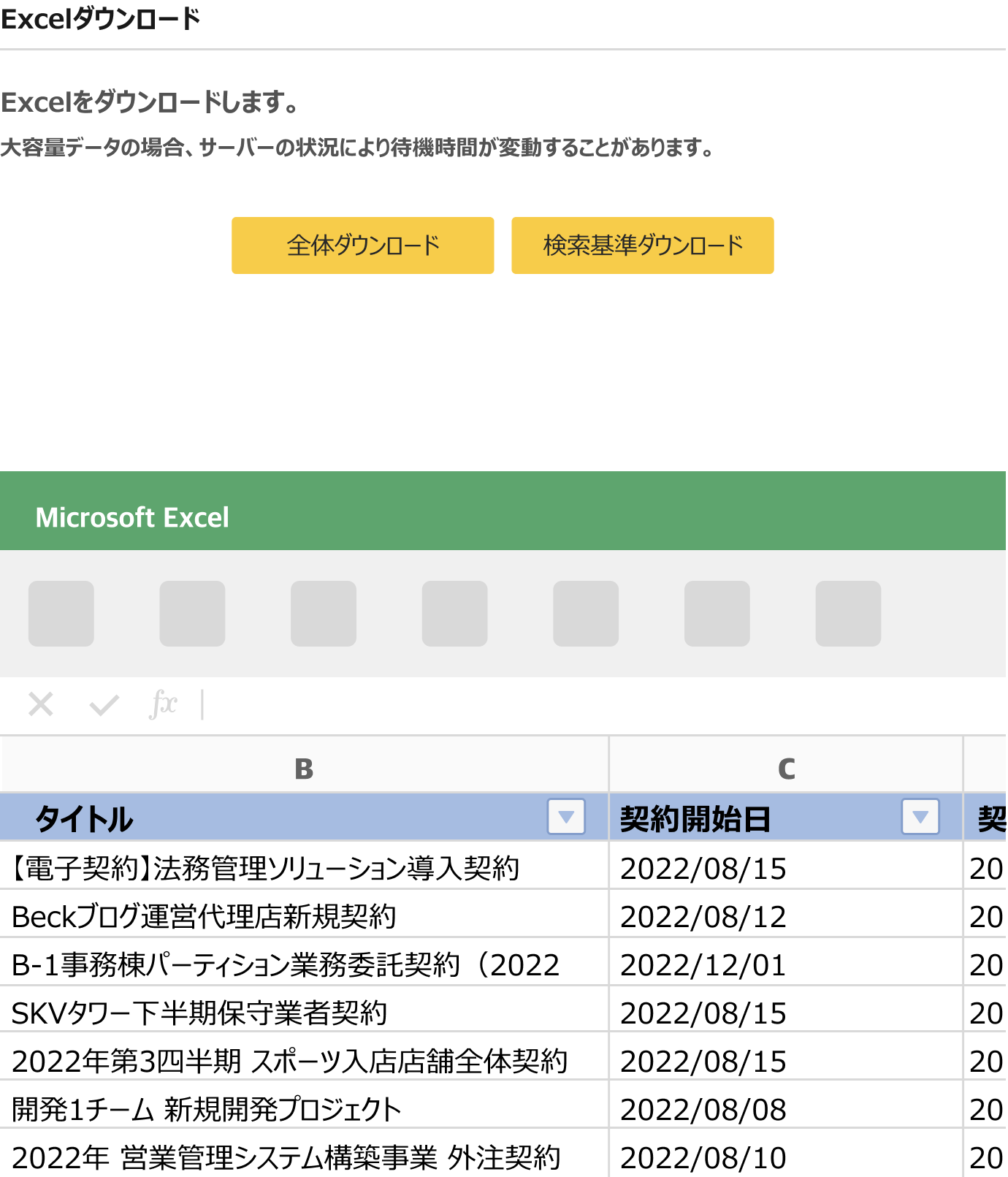The height and width of the screenshot is (1177, 1008).
Task: Click the 検索基準ダウンロード button
Action: click(642, 245)
